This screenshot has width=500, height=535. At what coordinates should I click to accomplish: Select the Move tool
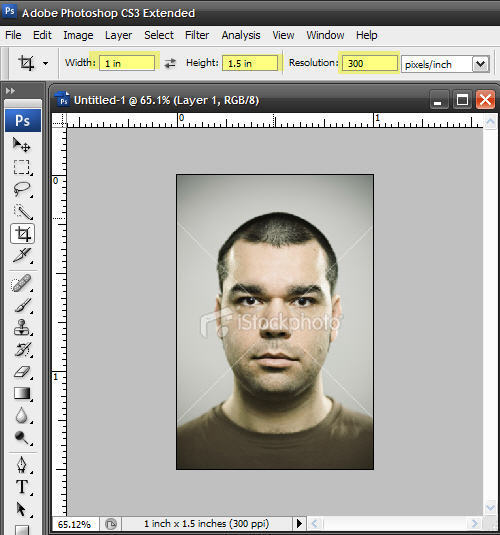pos(22,145)
